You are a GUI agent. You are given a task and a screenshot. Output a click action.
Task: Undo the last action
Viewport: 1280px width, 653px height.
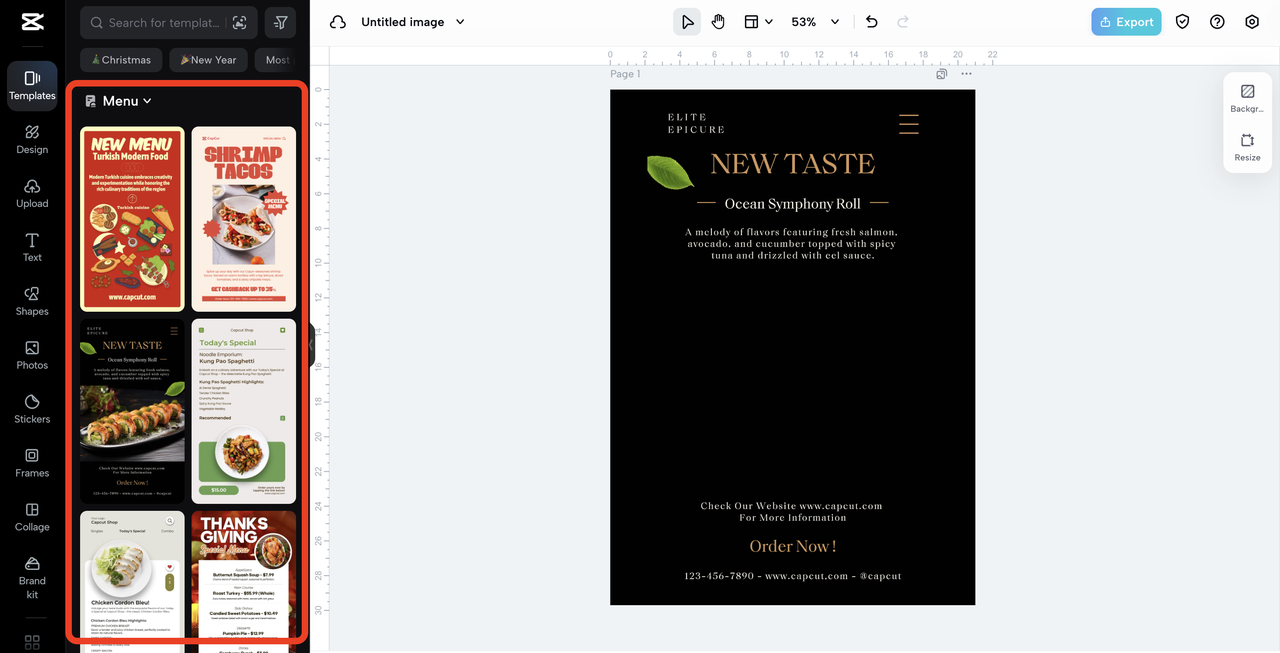tap(871, 22)
